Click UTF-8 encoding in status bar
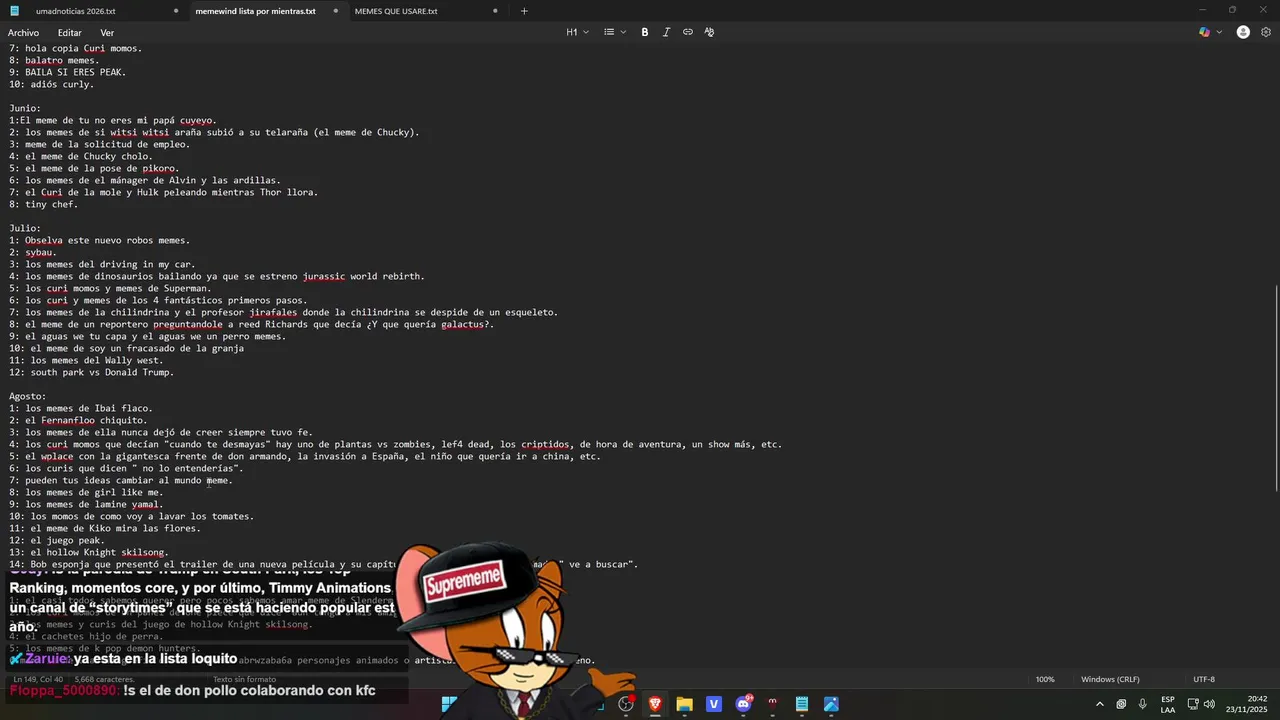This screenshot has width=1280, height=720. [x=1204, y=680]
